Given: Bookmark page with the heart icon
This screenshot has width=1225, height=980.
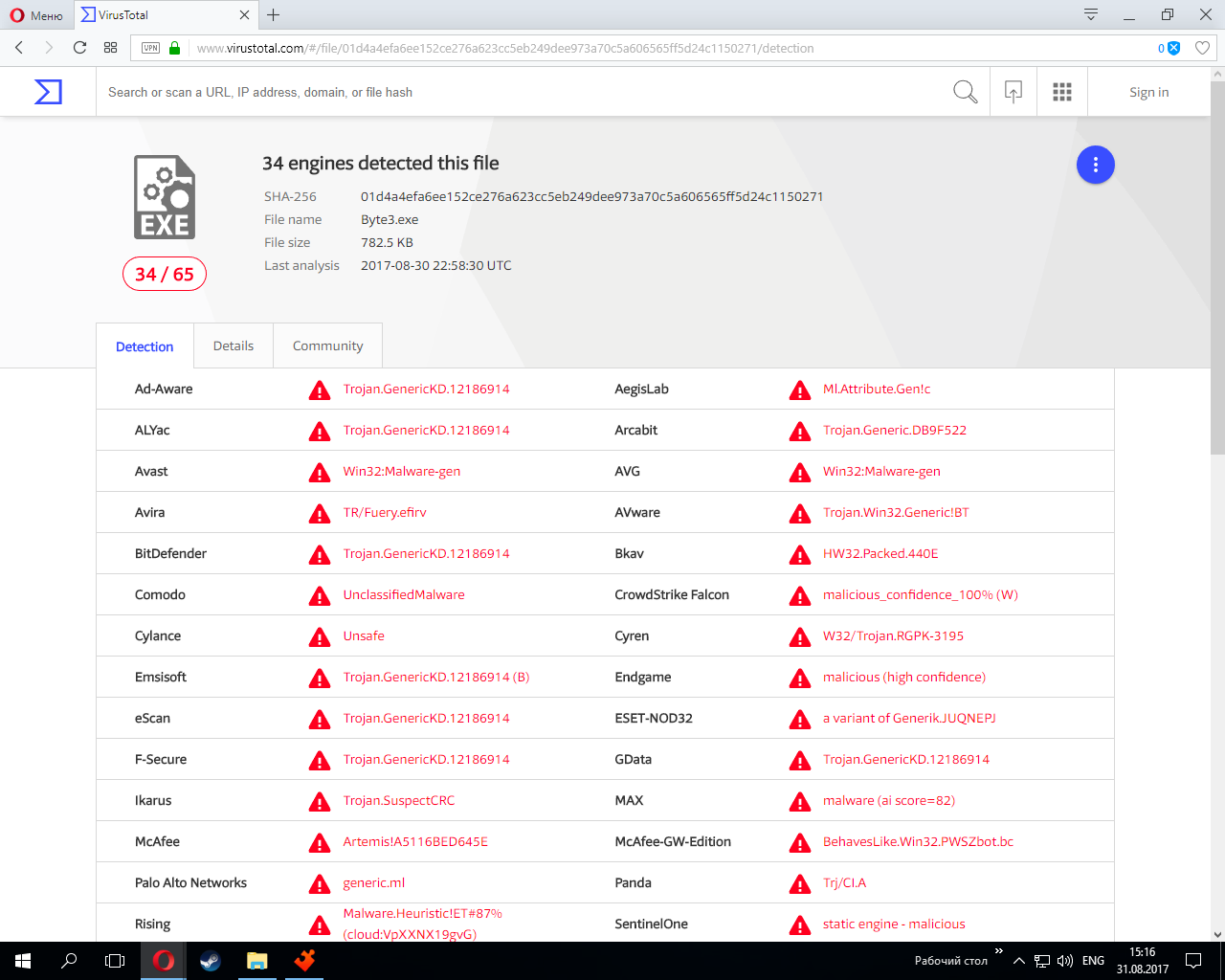Looking at the screenshot, I should (x=1203, y=48).
